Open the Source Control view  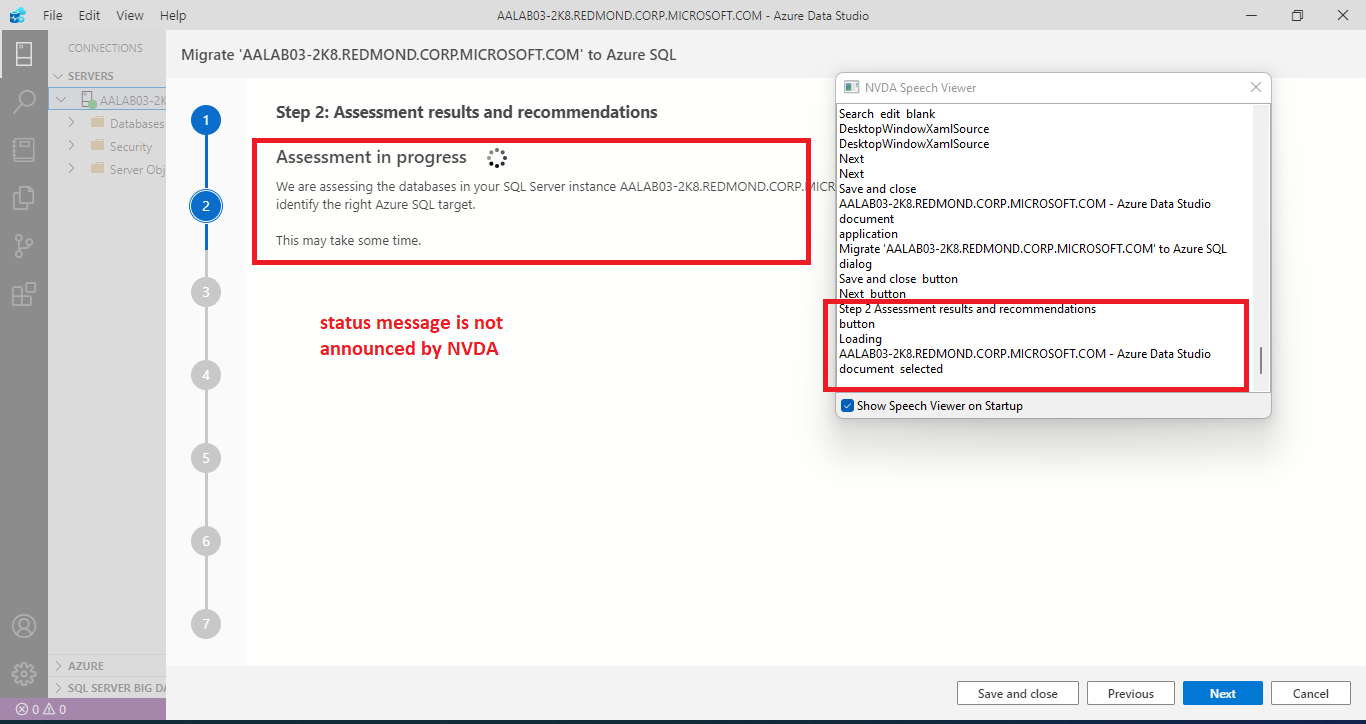coord(24,245)
